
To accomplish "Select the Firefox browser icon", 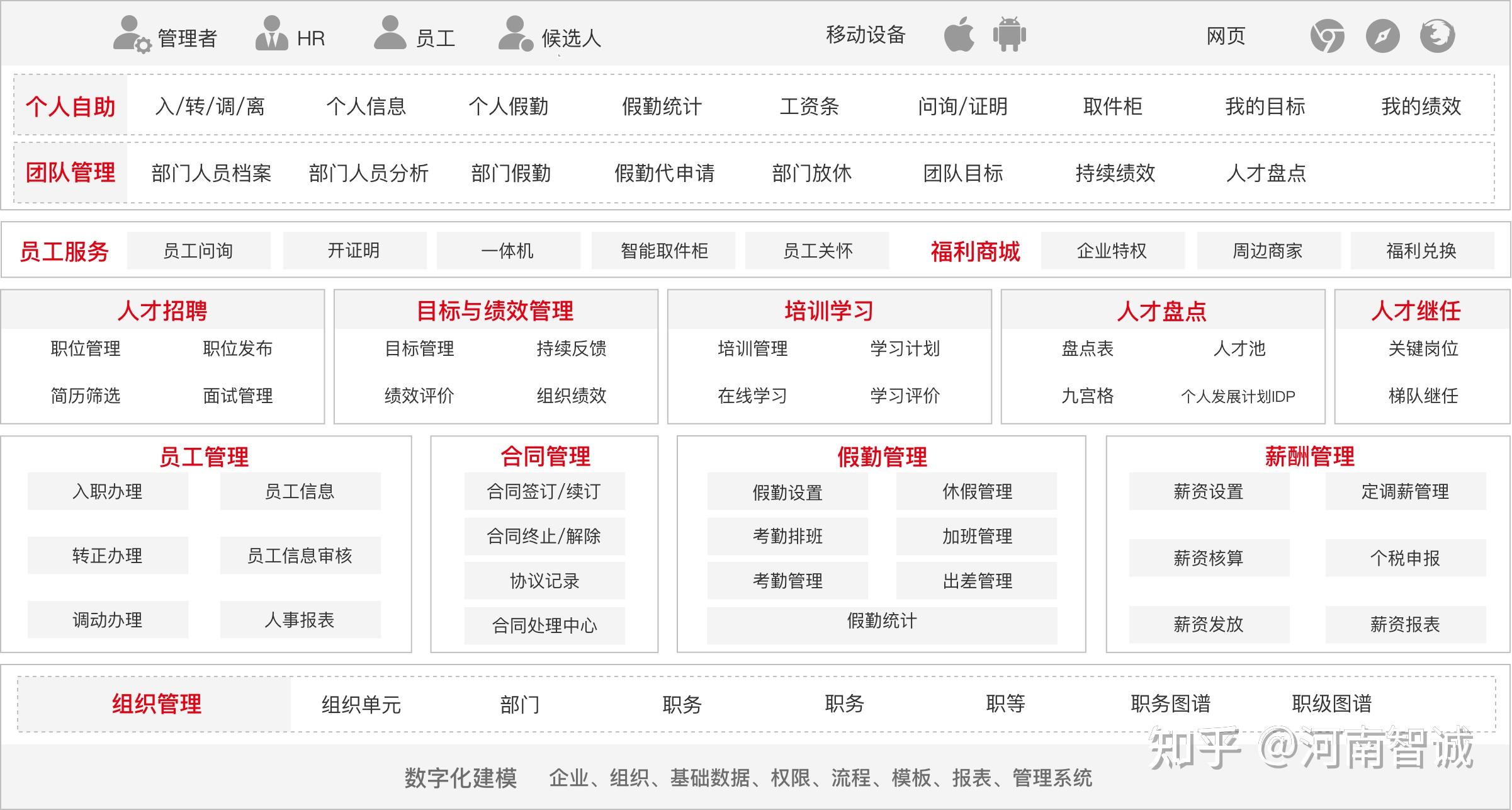I will click(1437, 36).
